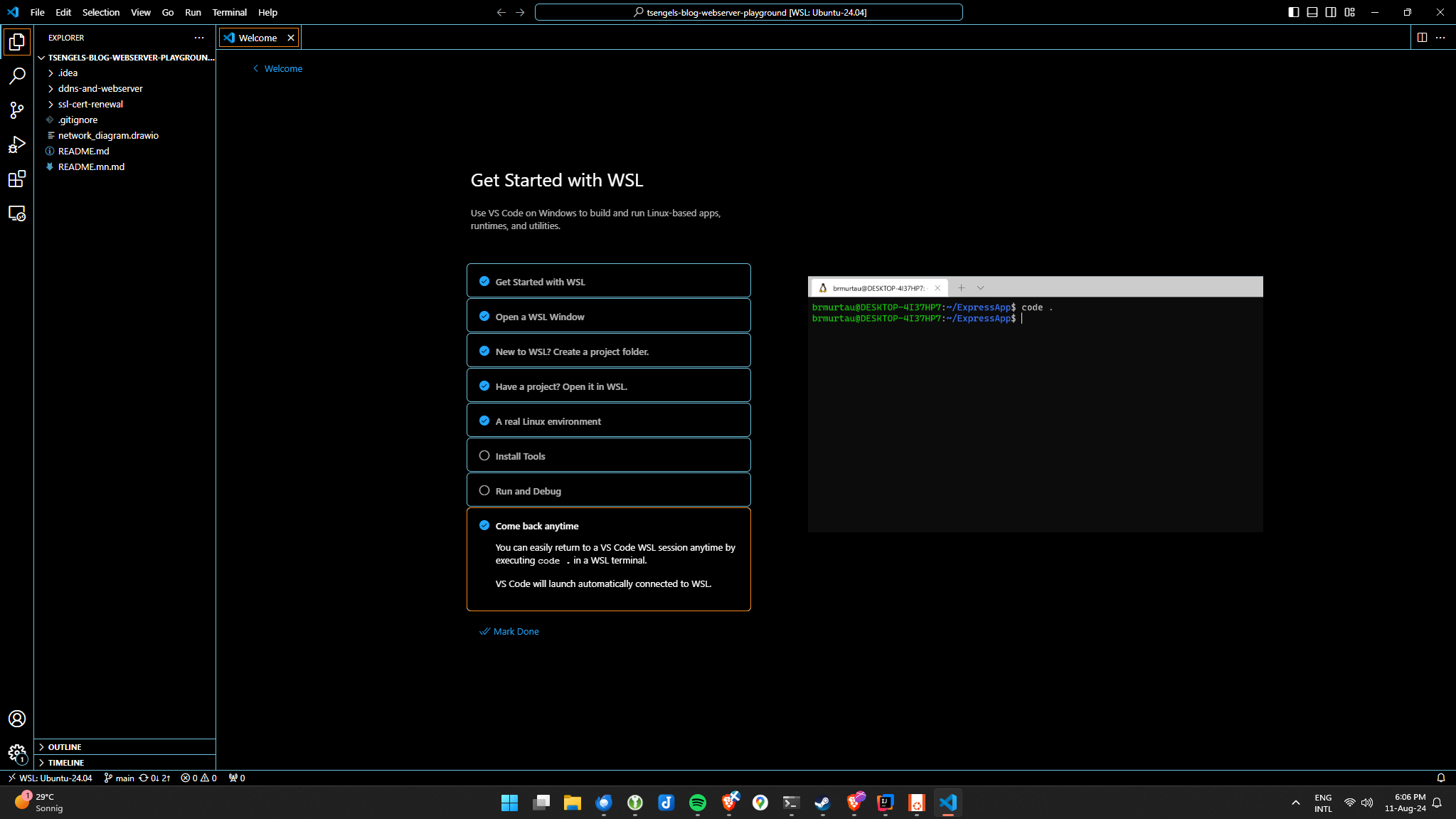
Task: Check the Run and Debug step circle
Action: [x=484, y=490]
